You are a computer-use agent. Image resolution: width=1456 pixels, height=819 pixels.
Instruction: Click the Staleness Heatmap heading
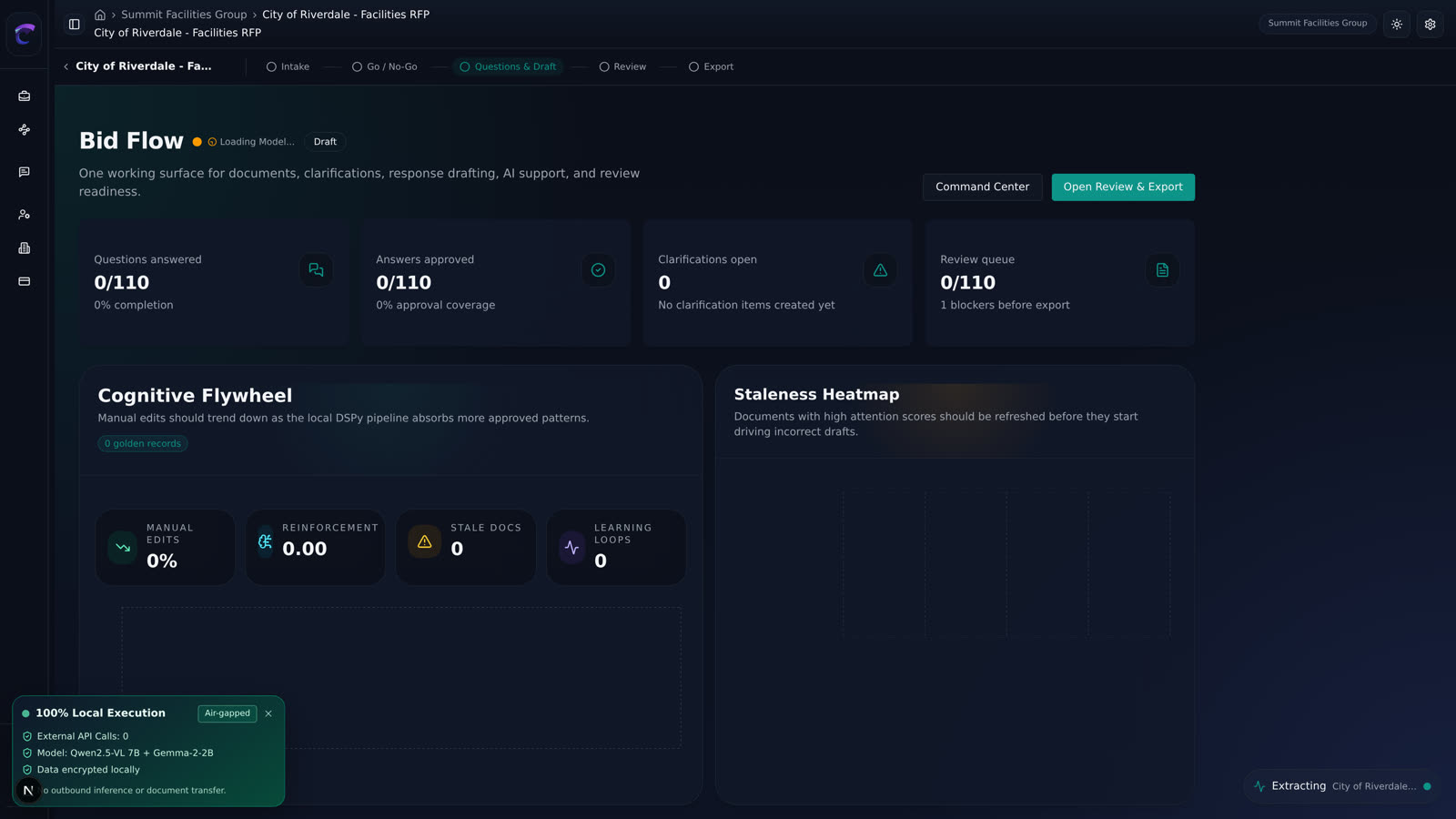[816, 394]
